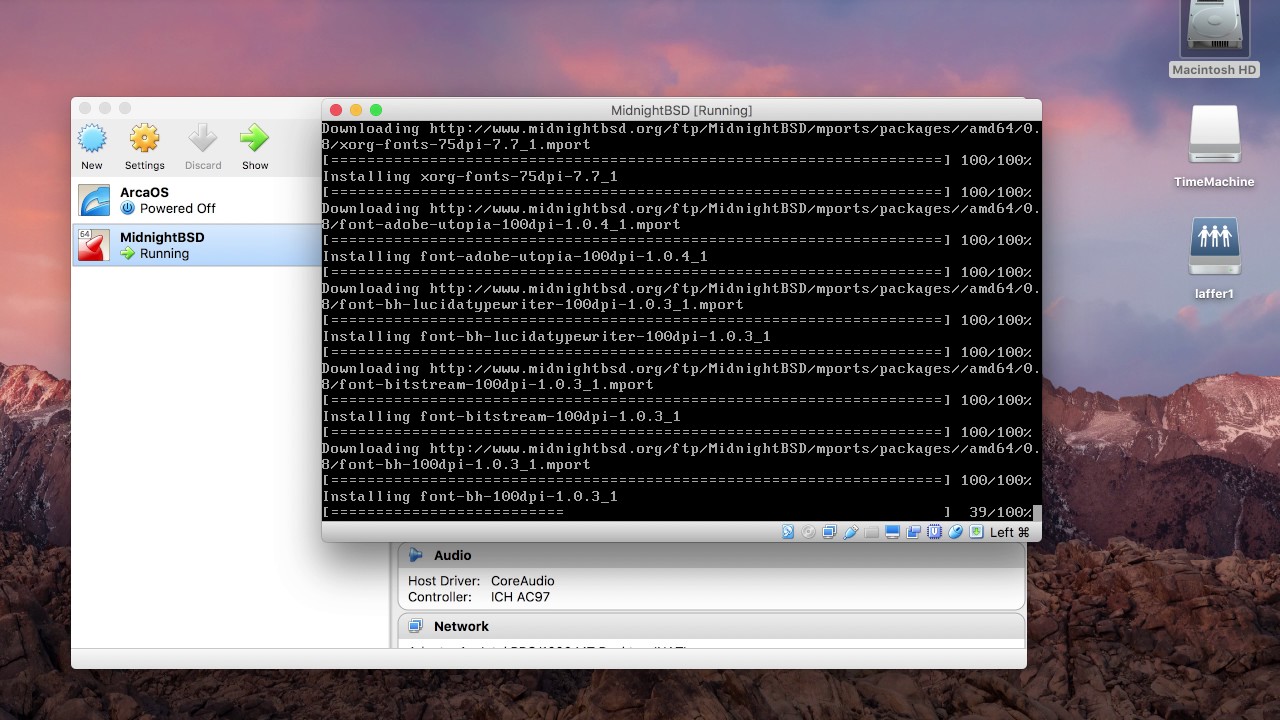This screenshot has height=720, width=1280.
Task: Click the Left ⌘ host key indicator
Action: (x=1010, y=532)
